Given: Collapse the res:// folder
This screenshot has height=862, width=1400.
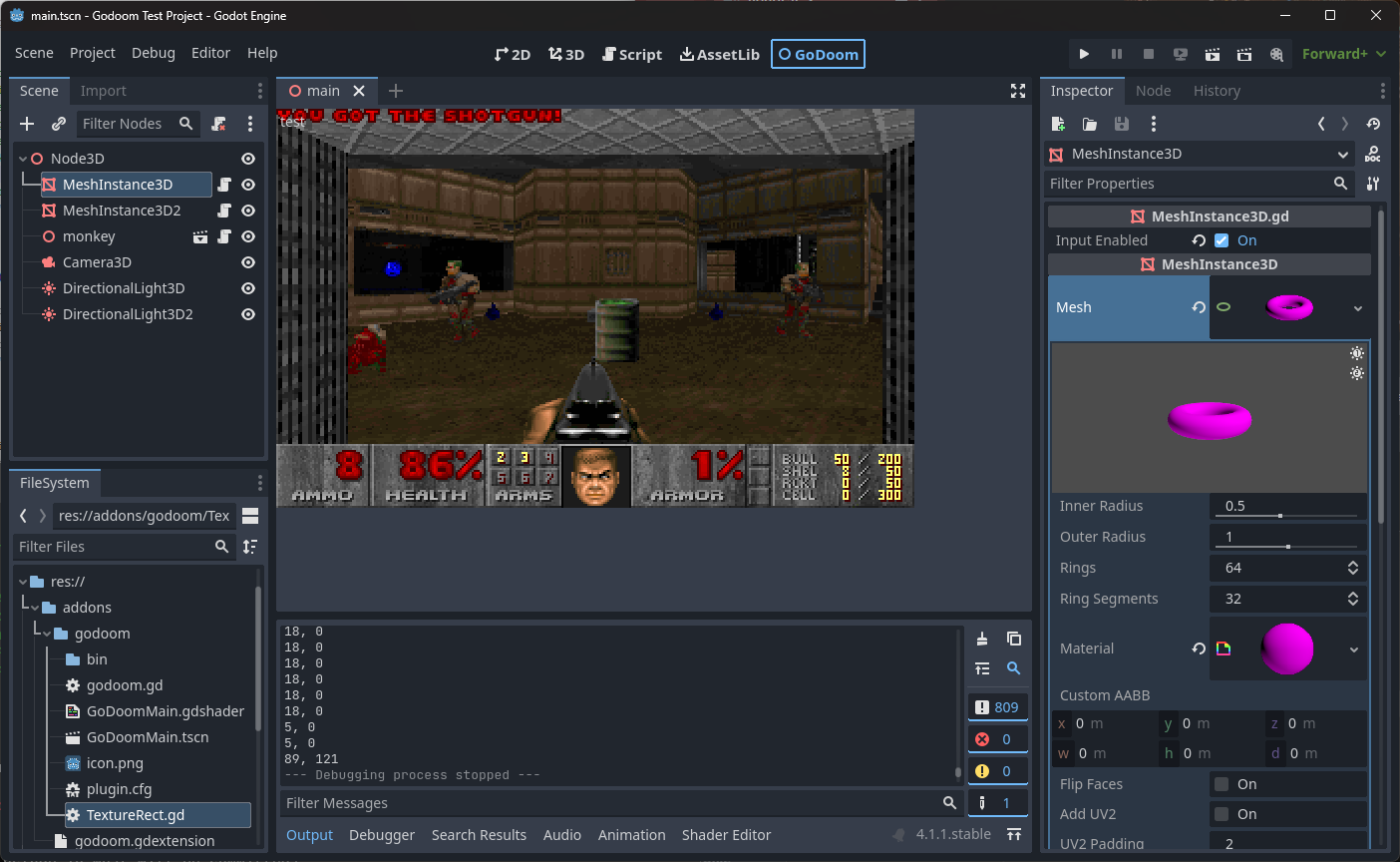Looking at the screenshot, I should [x=23, y=582].
